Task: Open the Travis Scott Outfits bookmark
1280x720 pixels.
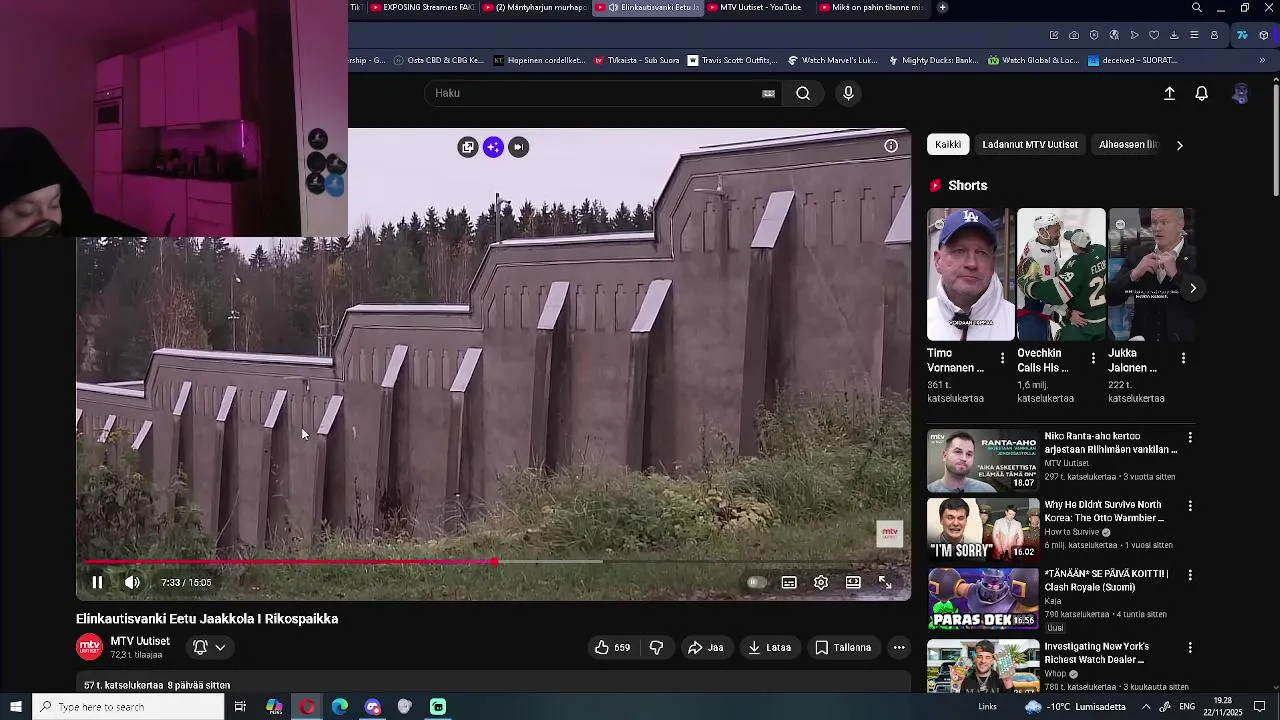Action: tap(733, 60)
